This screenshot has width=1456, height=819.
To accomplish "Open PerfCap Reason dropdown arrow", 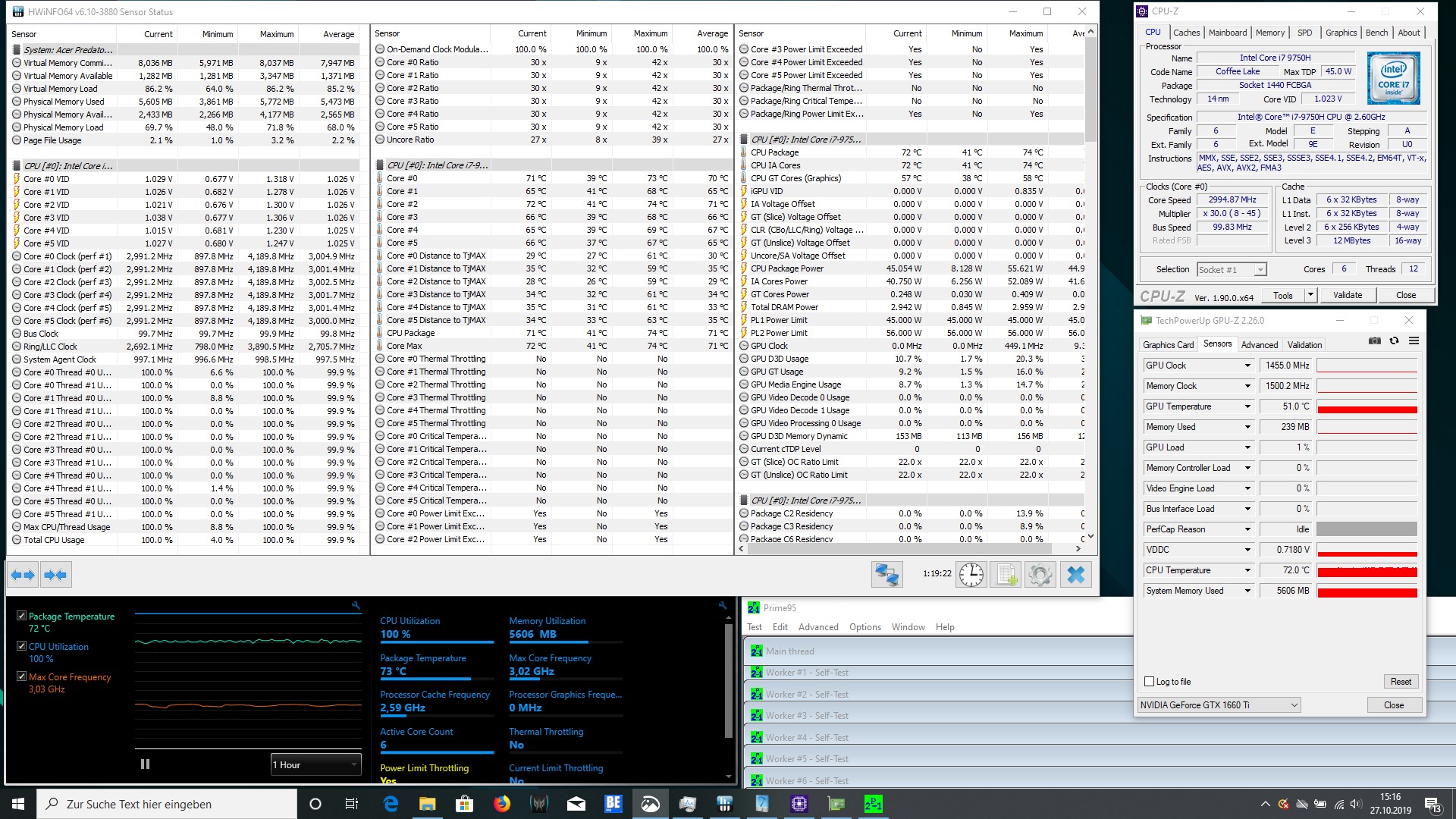I will click(1247, 529).
